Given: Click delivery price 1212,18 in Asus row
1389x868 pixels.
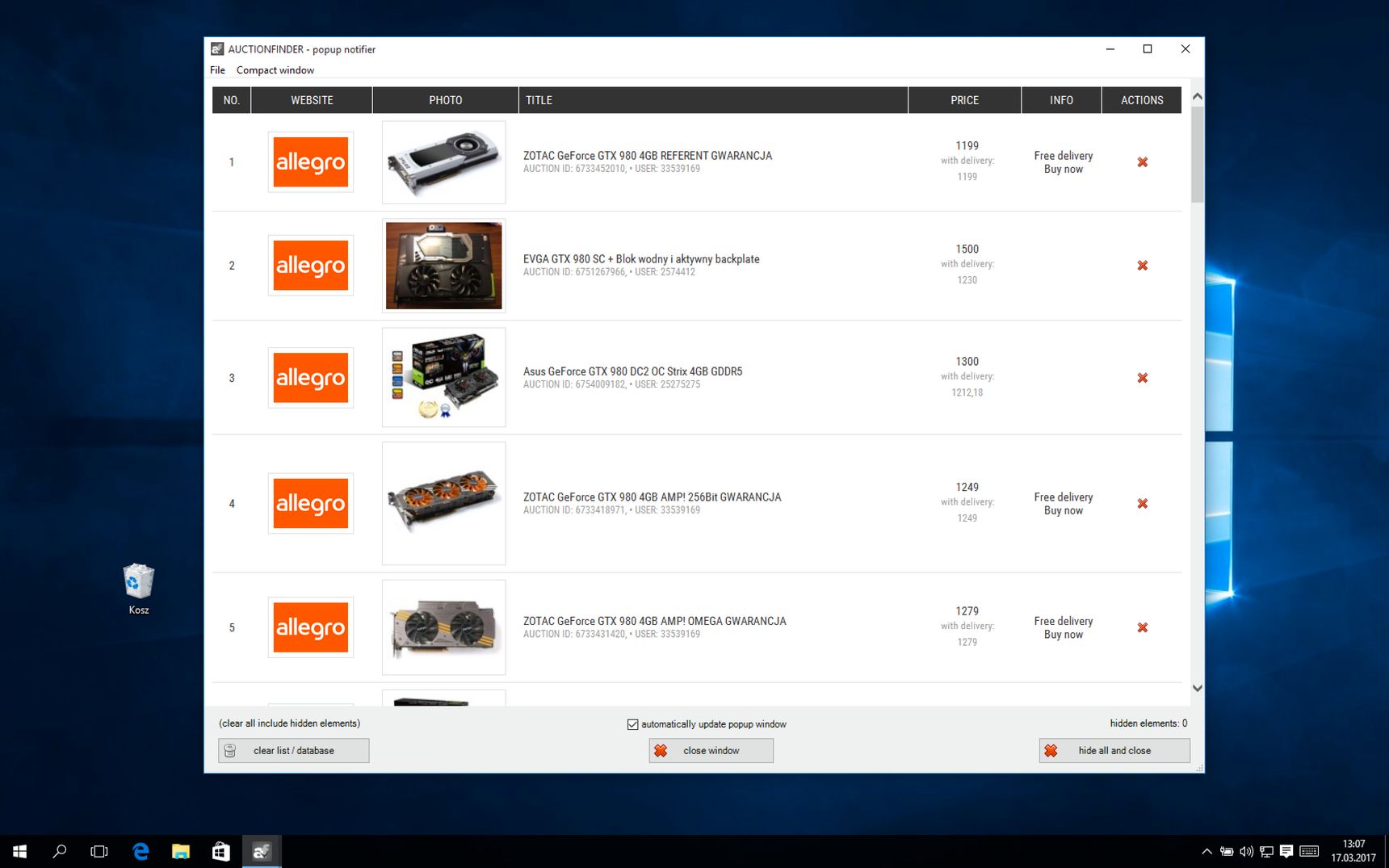Looking at the screenshot, I should click(967, 392).
